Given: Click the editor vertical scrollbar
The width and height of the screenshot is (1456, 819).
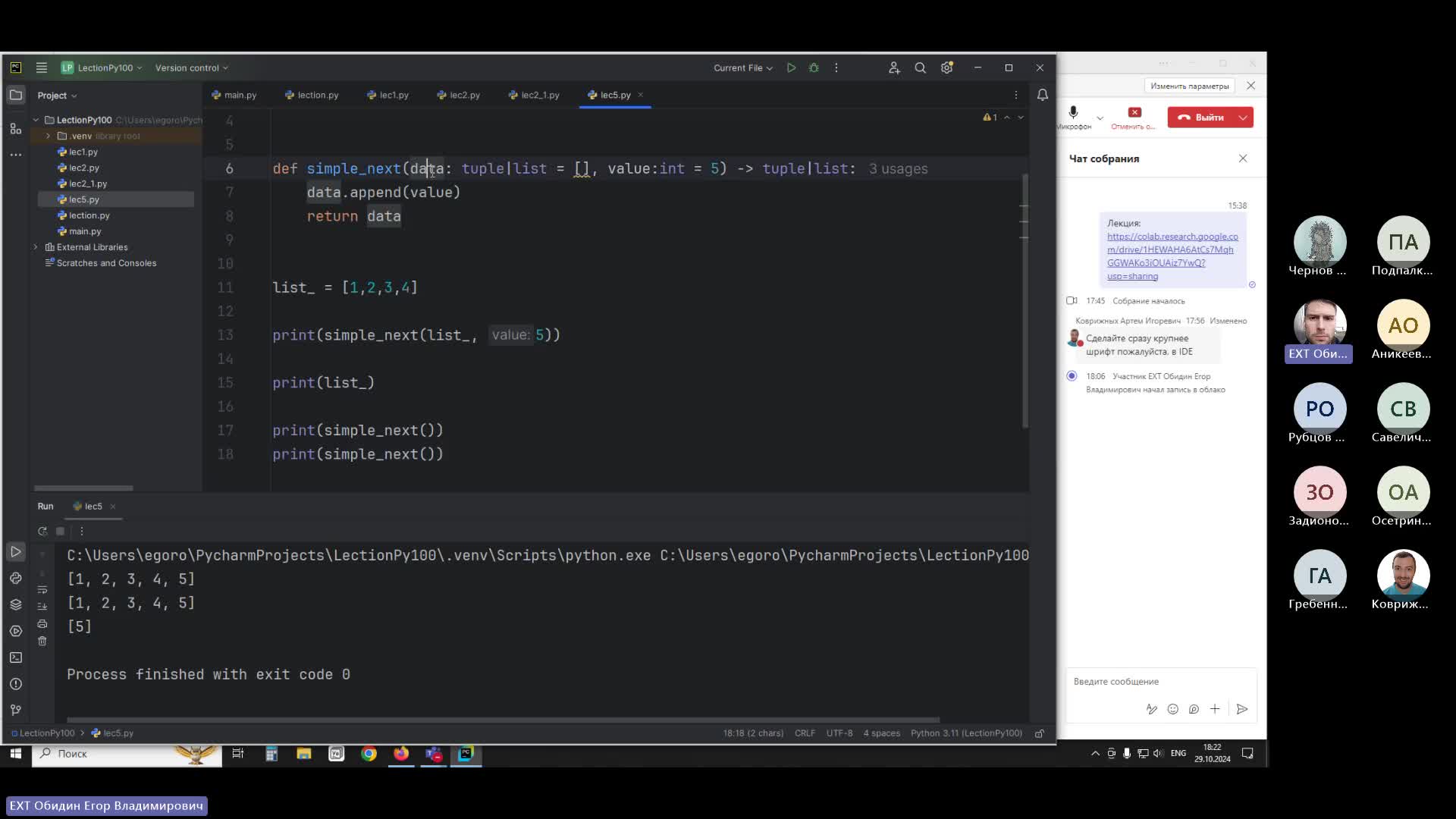Looking at the screenshot, I should point(1025,300).
